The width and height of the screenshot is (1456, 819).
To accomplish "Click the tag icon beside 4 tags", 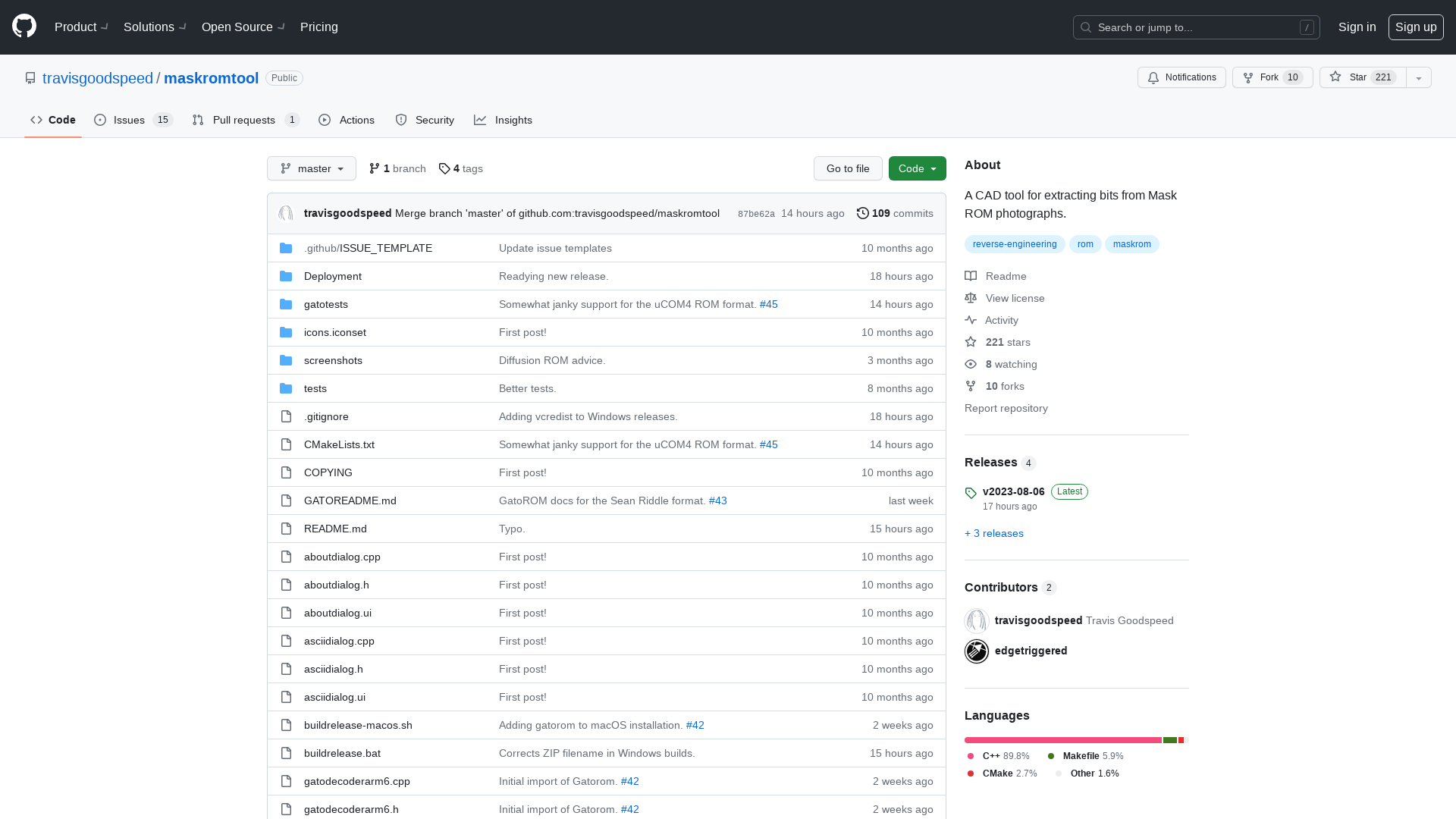I will [x=444, y=168].
